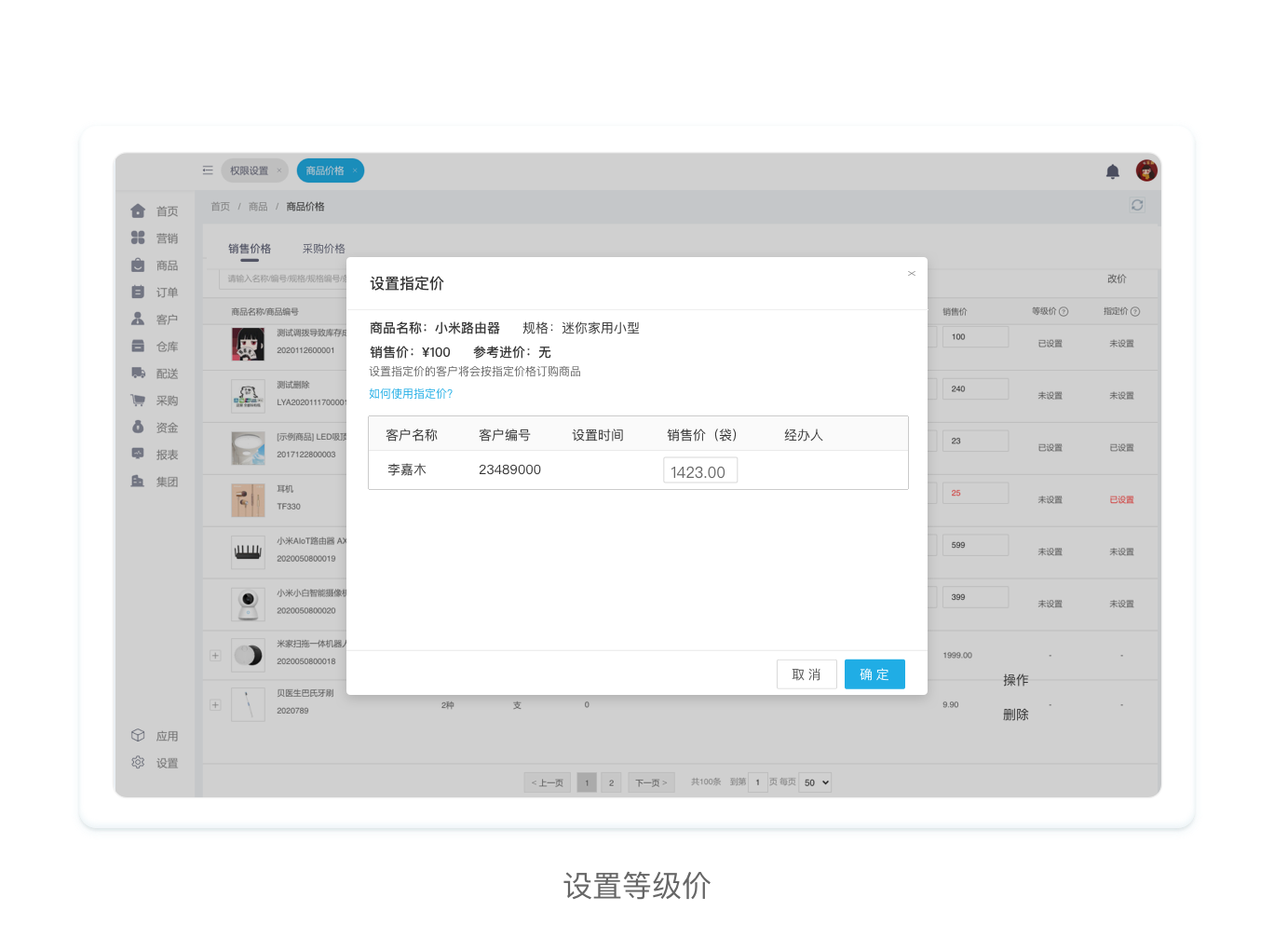Open the user avatar menu

click(x=1146, y=170)
